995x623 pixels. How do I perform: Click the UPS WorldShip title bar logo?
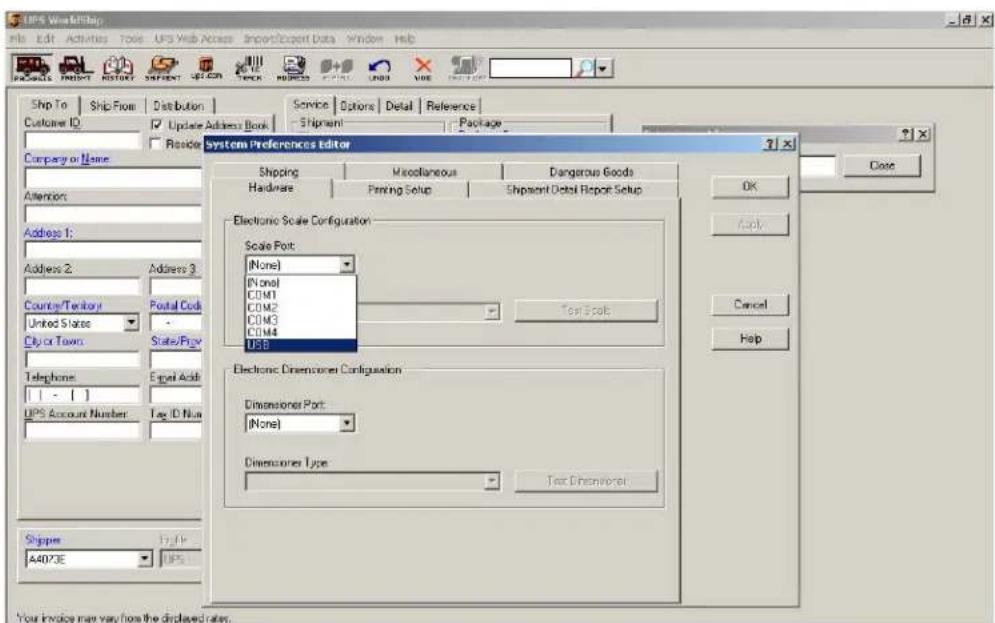pyautogui.click(x=14, y=20)
